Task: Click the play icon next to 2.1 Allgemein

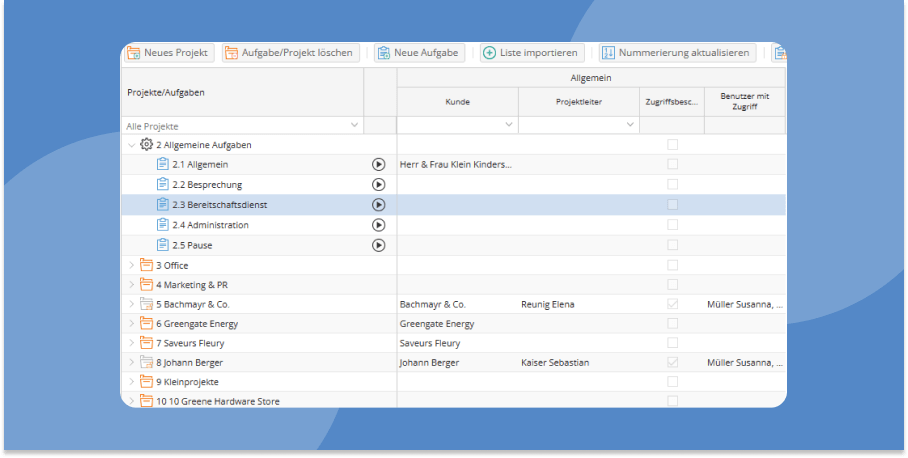Action: click(378, 164)
